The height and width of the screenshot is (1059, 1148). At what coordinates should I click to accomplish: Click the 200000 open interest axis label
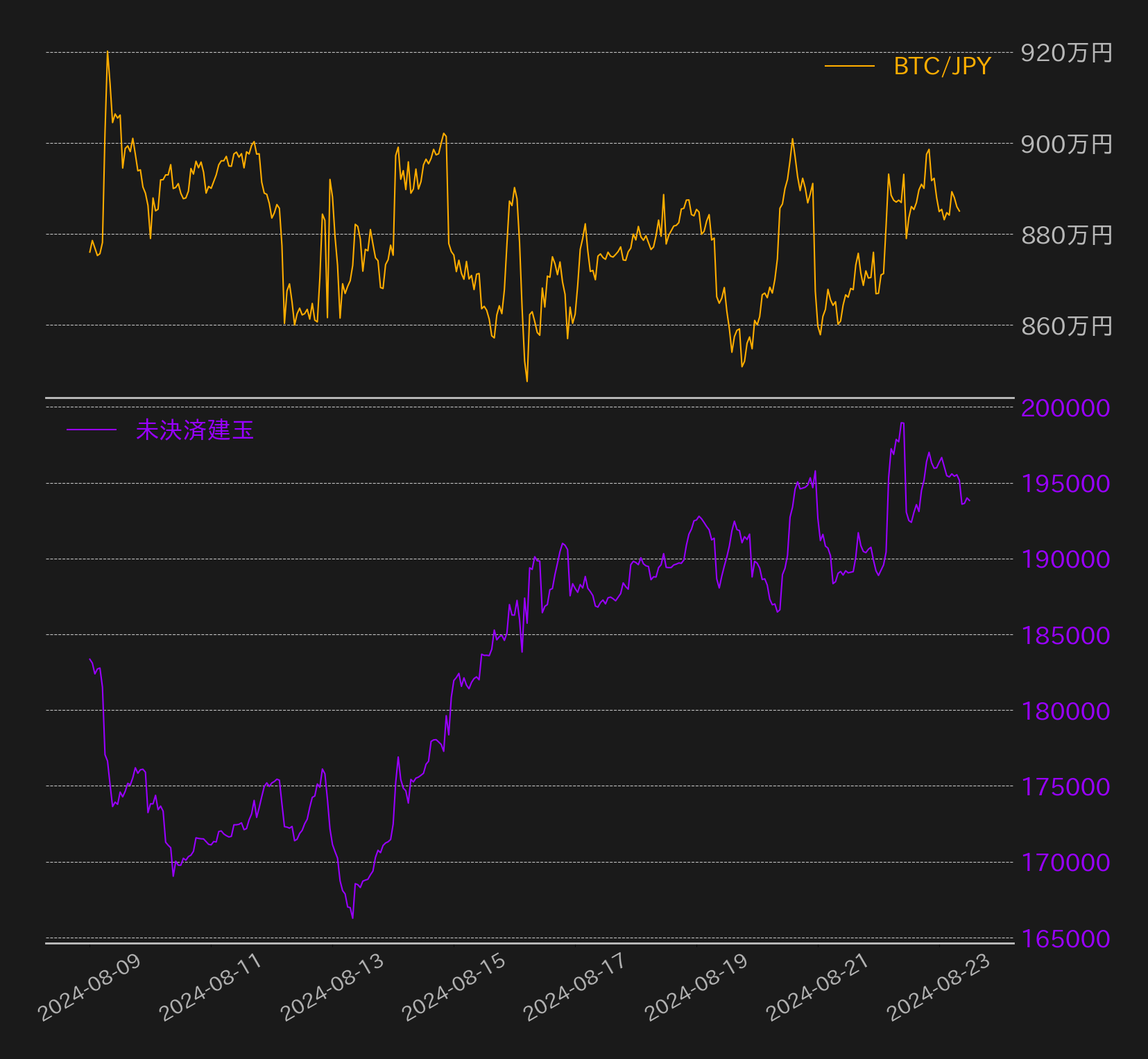coord(1066,408)
